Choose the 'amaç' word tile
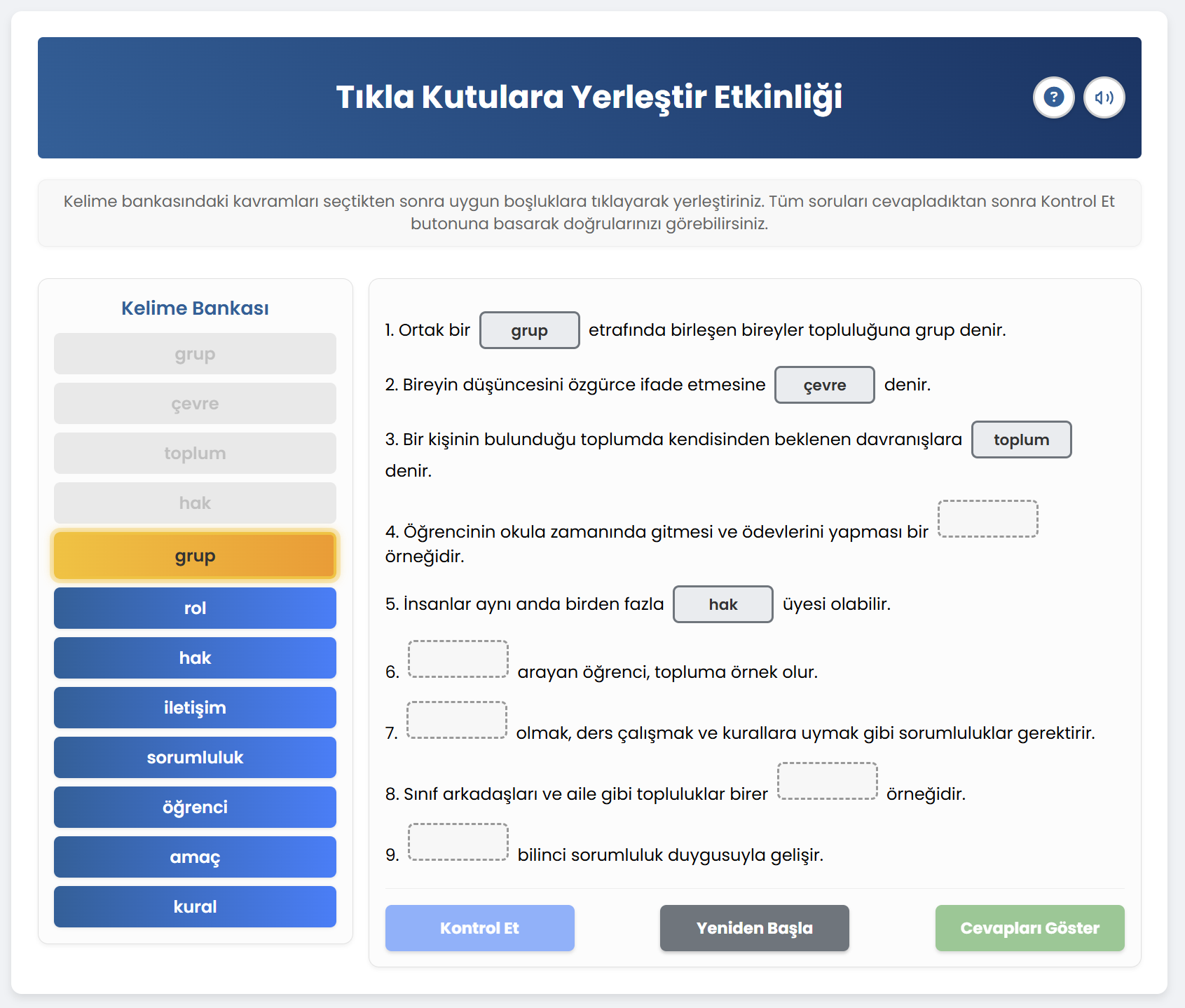The width and height of the screenshot is (1185, 1008). (195, 857)
